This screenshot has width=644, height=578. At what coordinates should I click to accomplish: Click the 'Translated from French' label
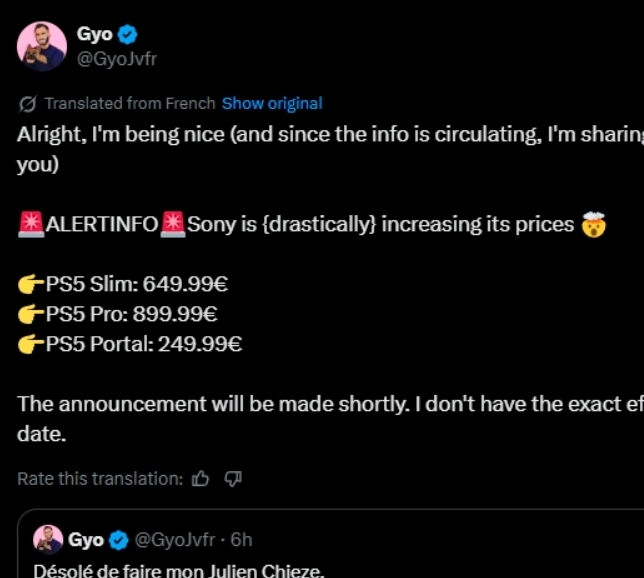click(129, 103)
